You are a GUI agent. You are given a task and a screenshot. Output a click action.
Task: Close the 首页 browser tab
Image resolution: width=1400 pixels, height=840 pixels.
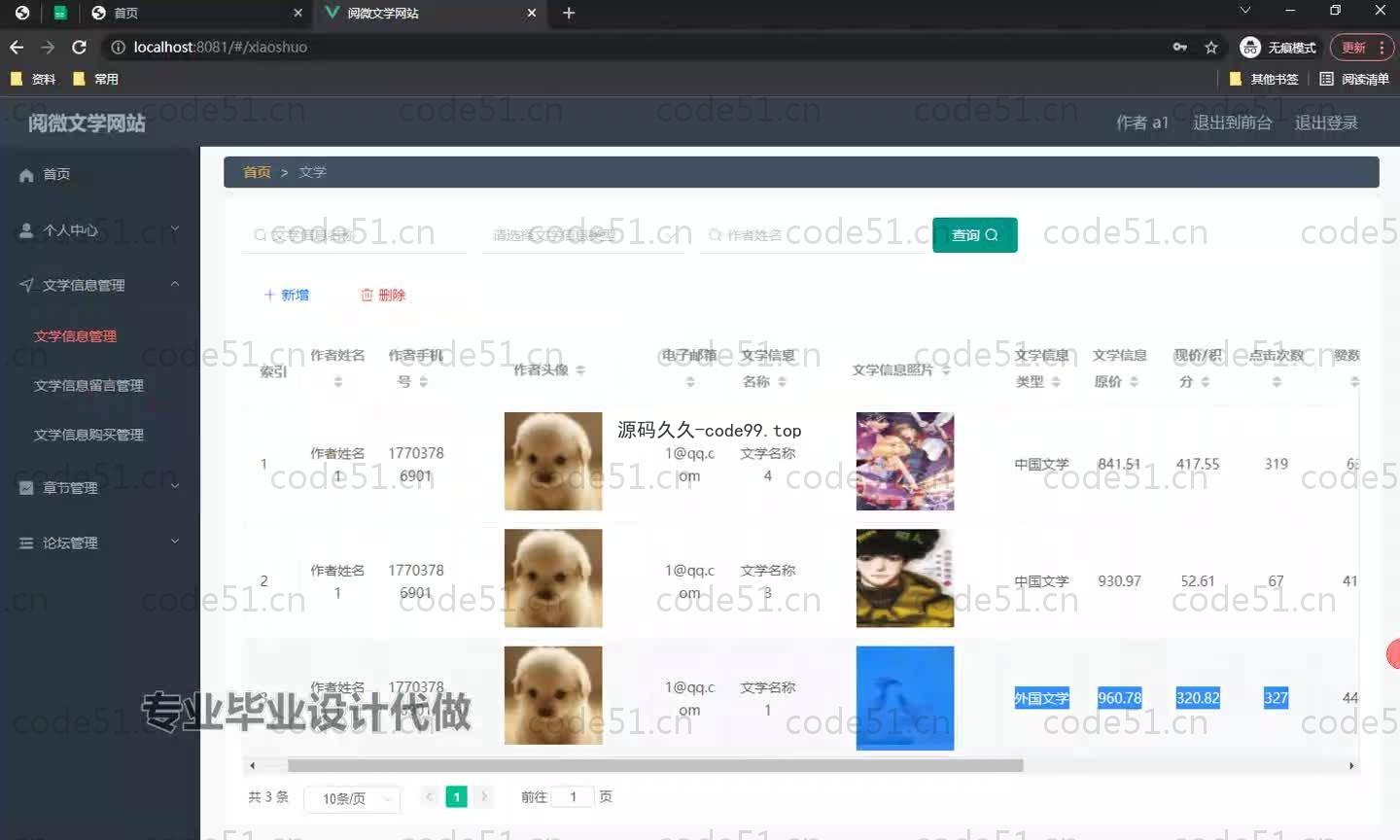click(297, 13)
